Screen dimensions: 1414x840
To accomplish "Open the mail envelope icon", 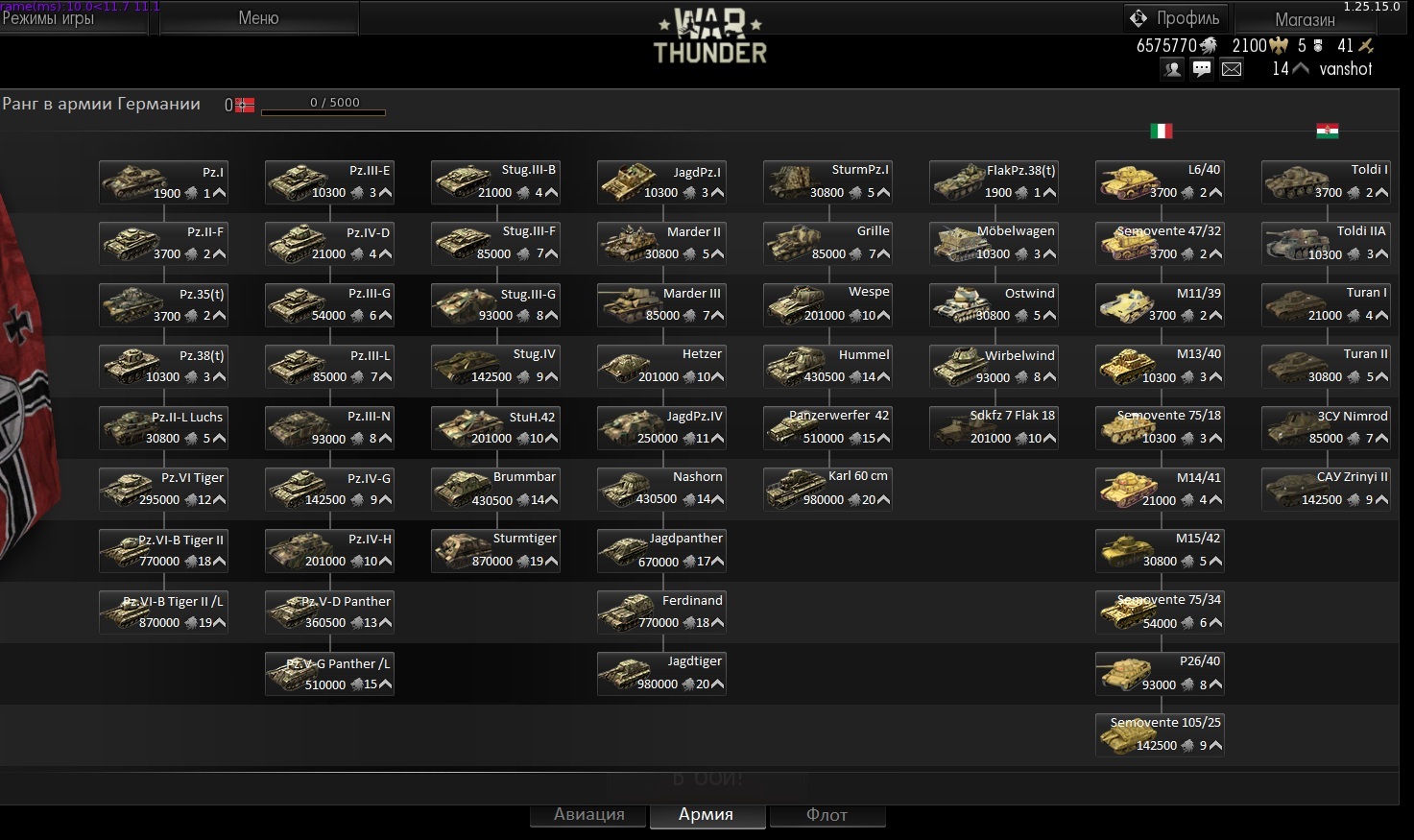I will point(1232,69).
